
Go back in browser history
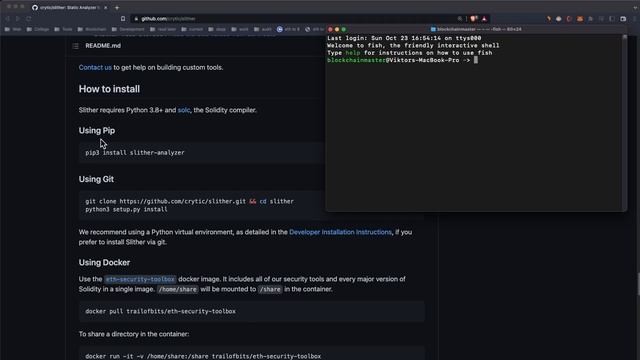point(7,18)
